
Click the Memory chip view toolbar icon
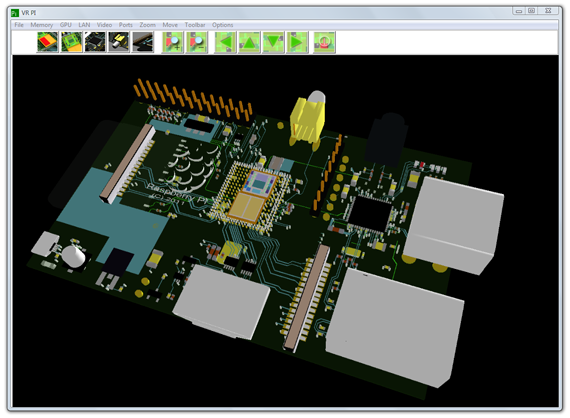pyautogui.click(x=48, y=42)
